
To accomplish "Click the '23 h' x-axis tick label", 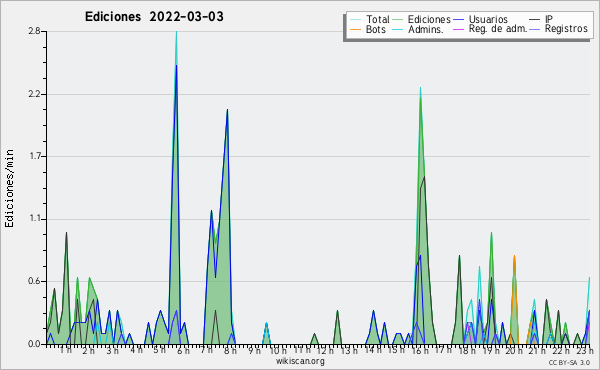I will click(x=585, y=350).
